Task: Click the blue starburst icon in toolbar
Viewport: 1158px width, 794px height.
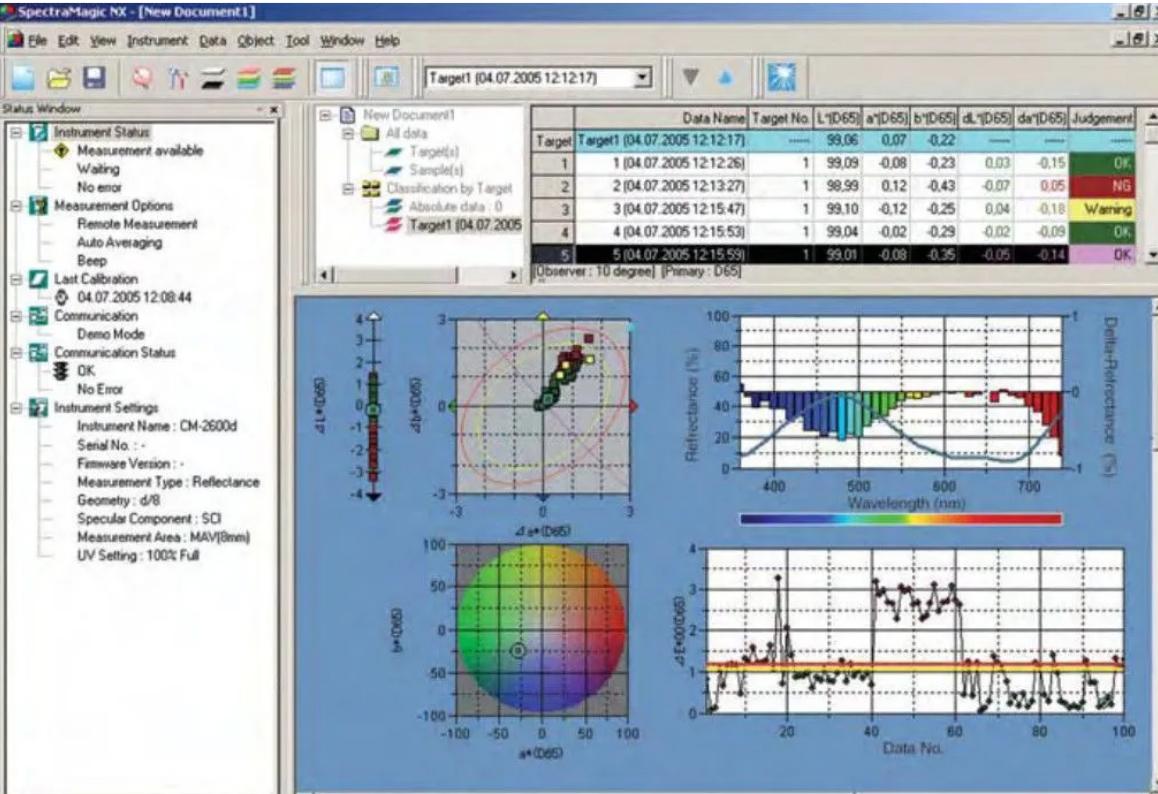Action: pyautogui.click(x=780, y=78)
